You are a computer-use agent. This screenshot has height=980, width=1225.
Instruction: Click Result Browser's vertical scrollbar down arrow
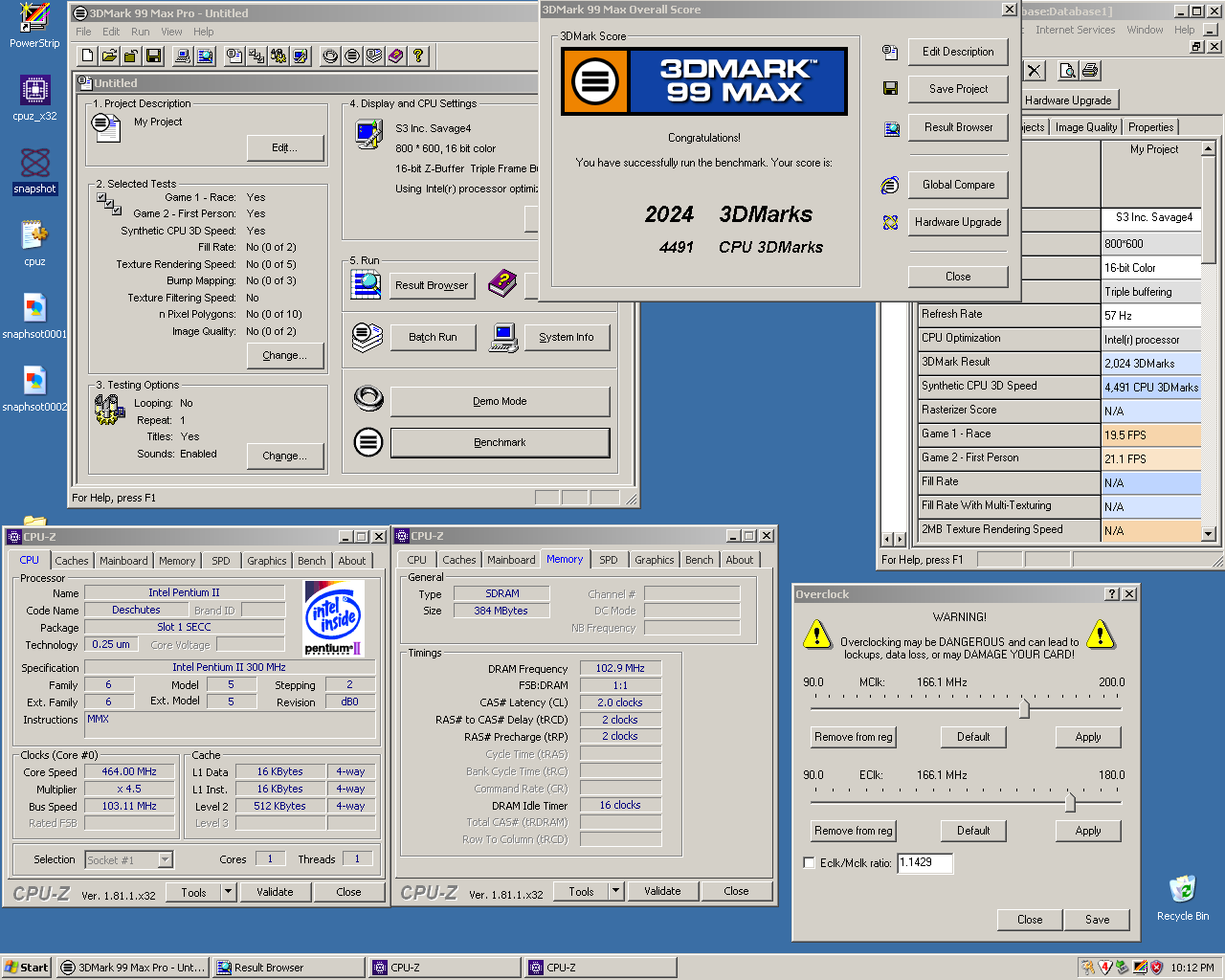pos(1209,534)
